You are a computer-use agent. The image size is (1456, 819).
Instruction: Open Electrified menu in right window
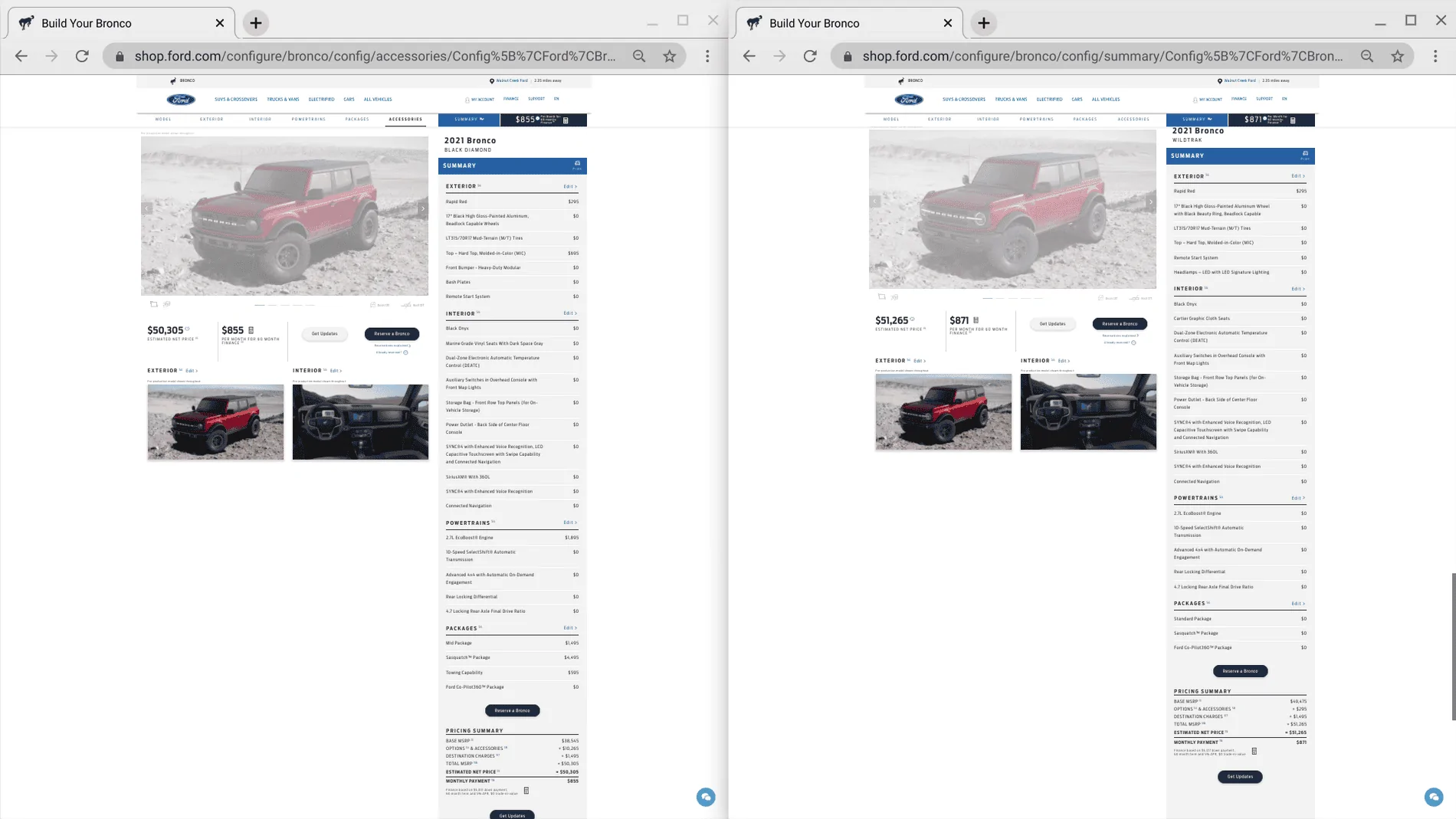coord(1049,100)
